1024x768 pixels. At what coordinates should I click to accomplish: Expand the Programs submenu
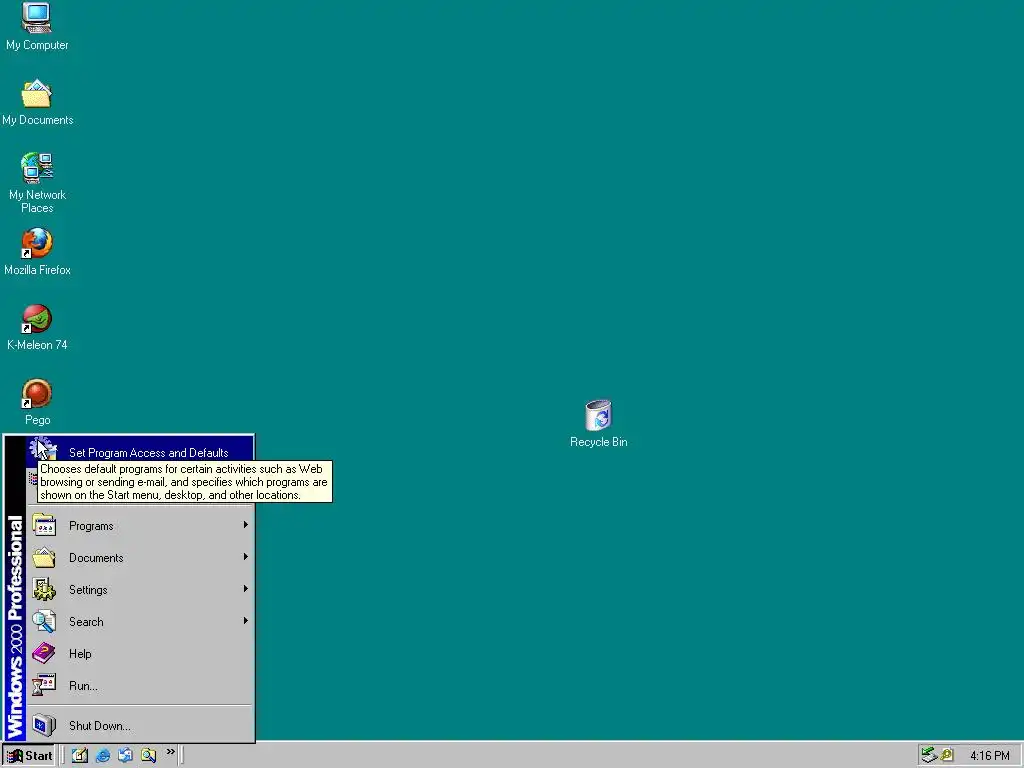click(140, 526)
